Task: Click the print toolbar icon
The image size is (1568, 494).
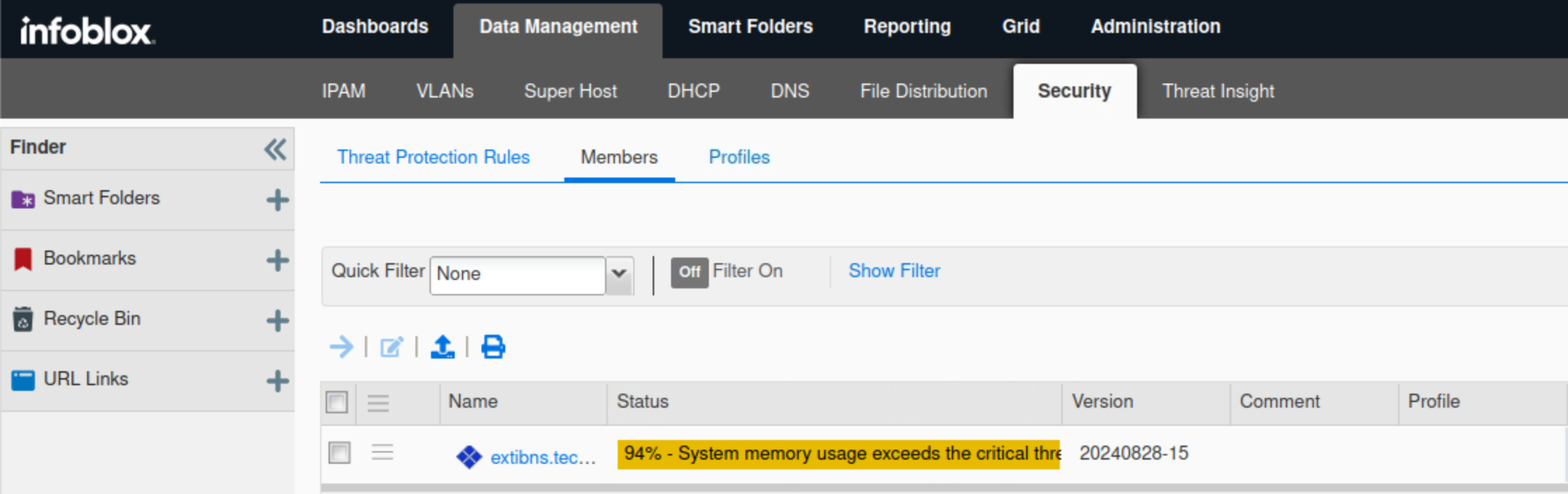Action: pos(493,347)
